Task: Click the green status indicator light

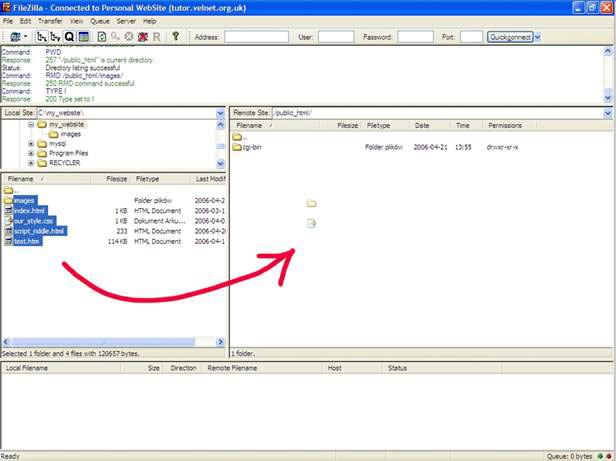Action: click(600, 456)
